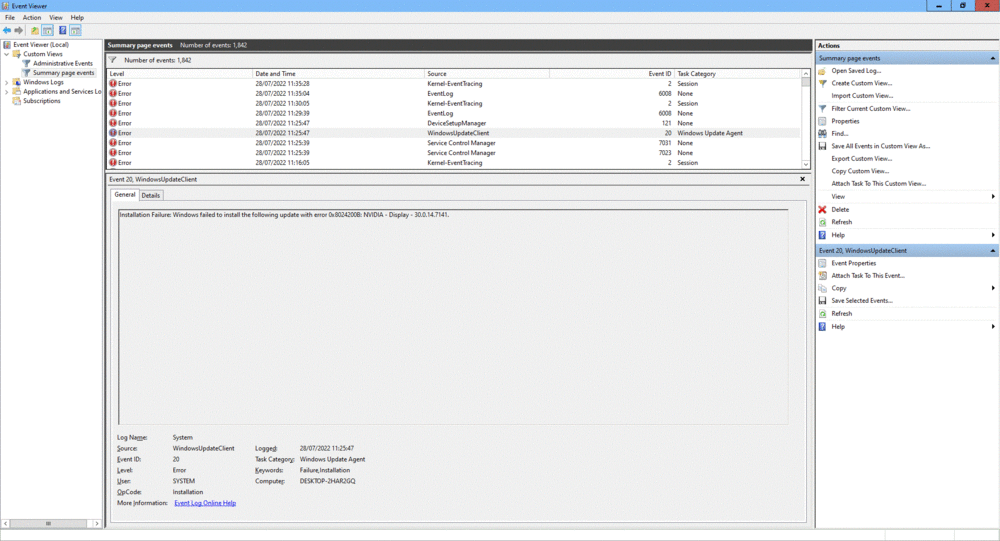Expand the Windows Logs tree node

[7, 82]
